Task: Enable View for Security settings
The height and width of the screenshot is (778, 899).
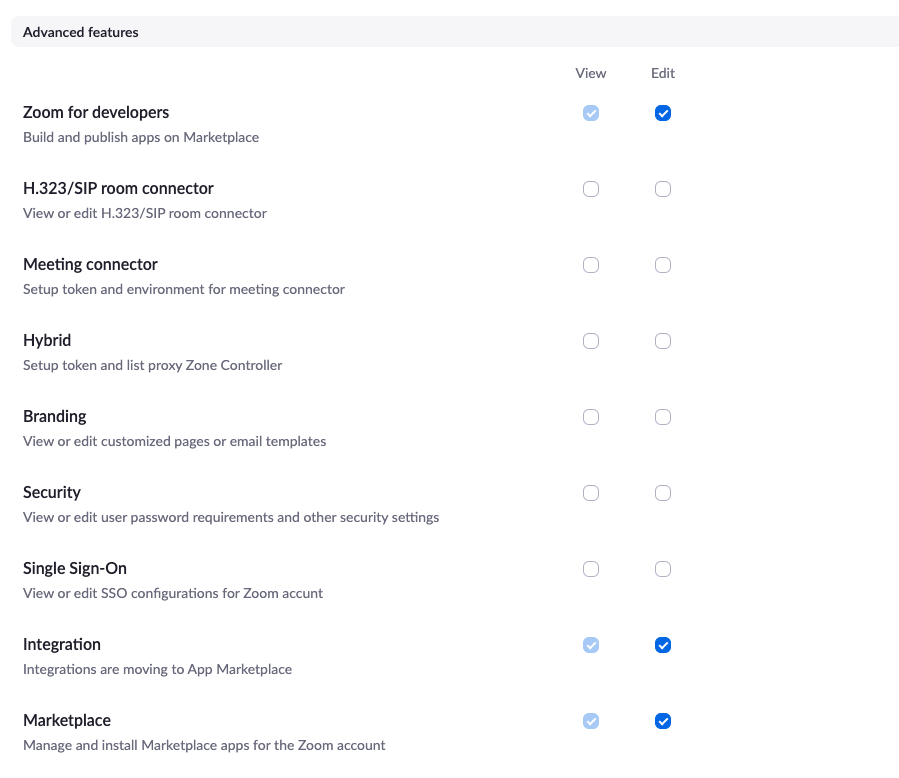Action: 591,493
